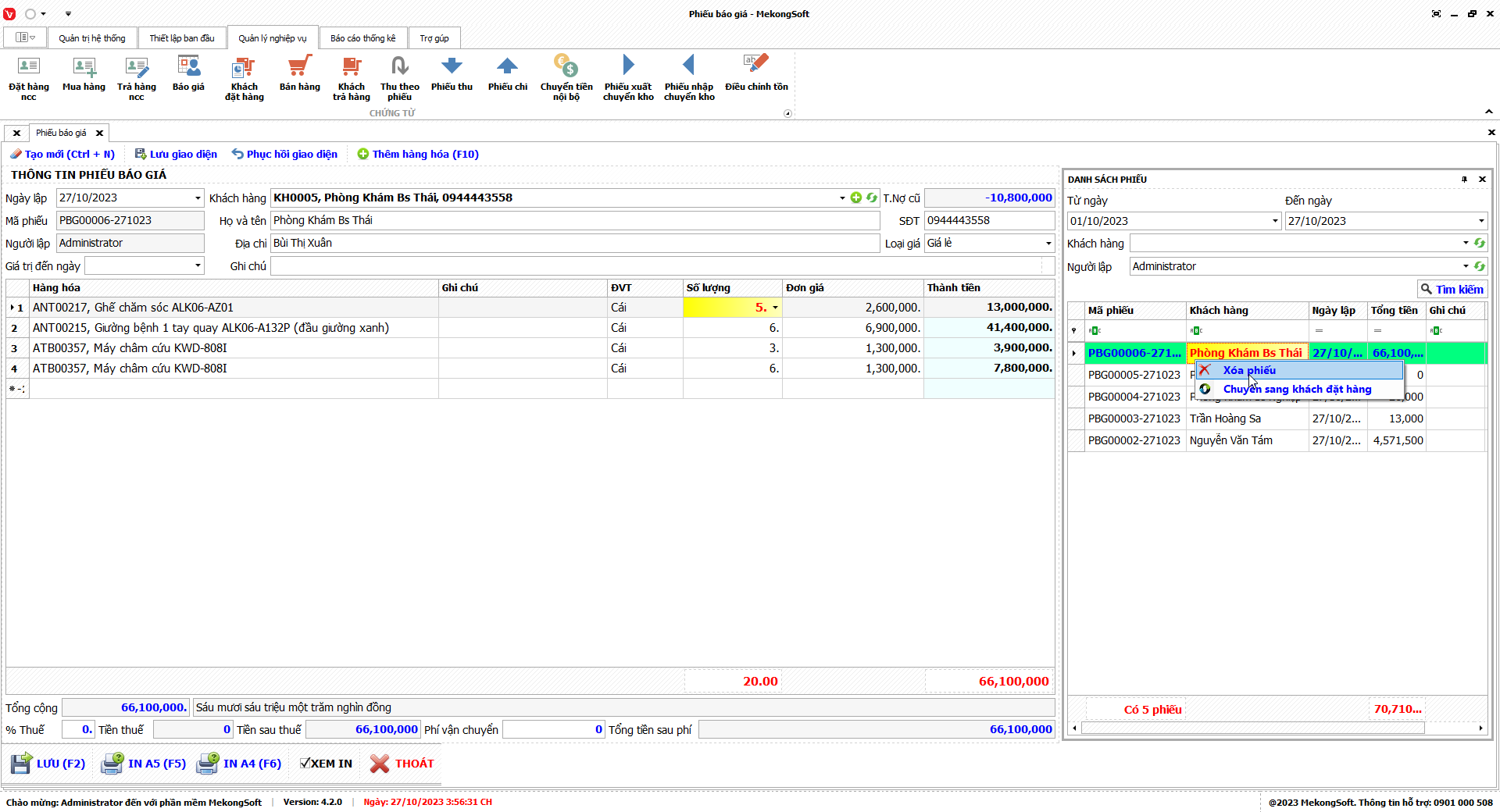Click green add customer plus icon
This screenshot has height=812, width=1500.
point(856,198)
